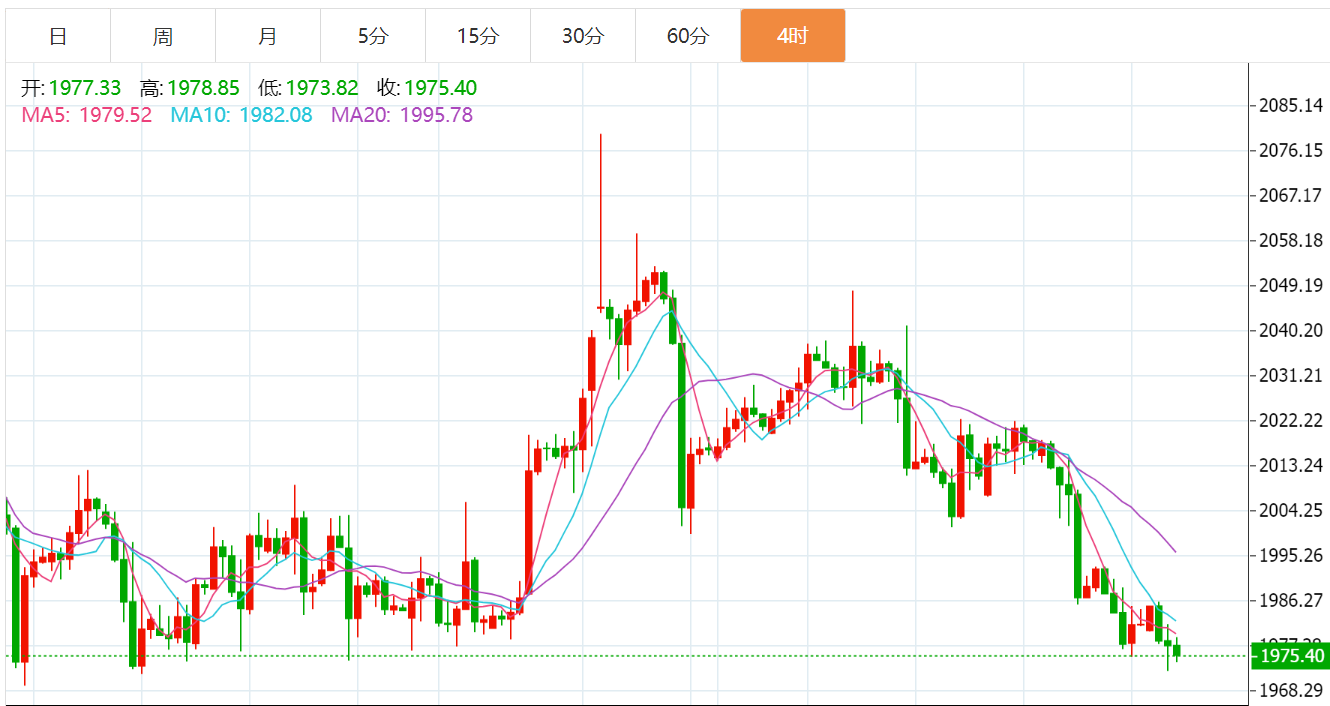1330x706 pixels.
Task: Click the 1968.29 price axis label
Action: [x=1290, y=690]
